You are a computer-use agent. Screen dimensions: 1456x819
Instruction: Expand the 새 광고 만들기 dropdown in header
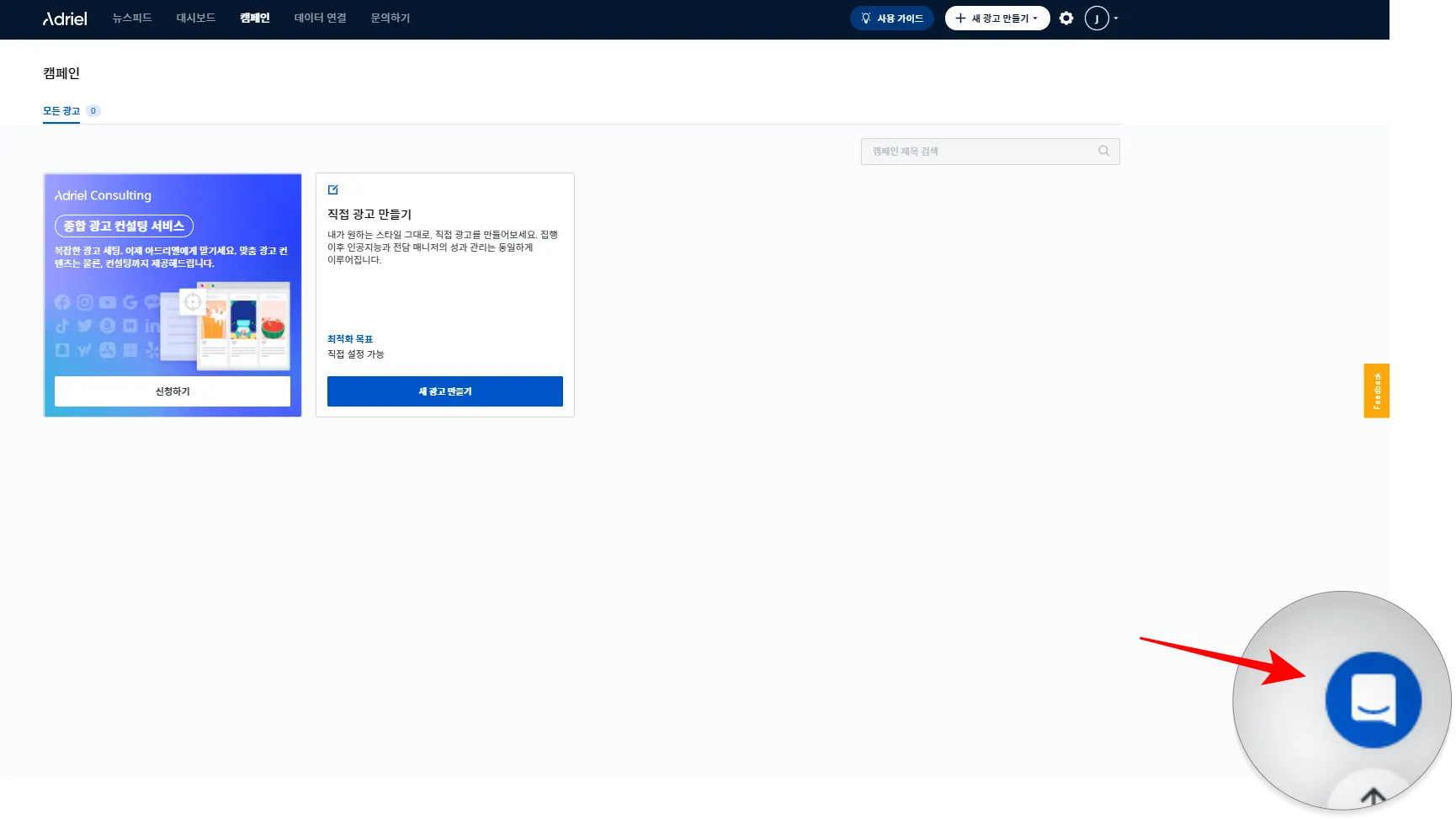pos(997,19)
